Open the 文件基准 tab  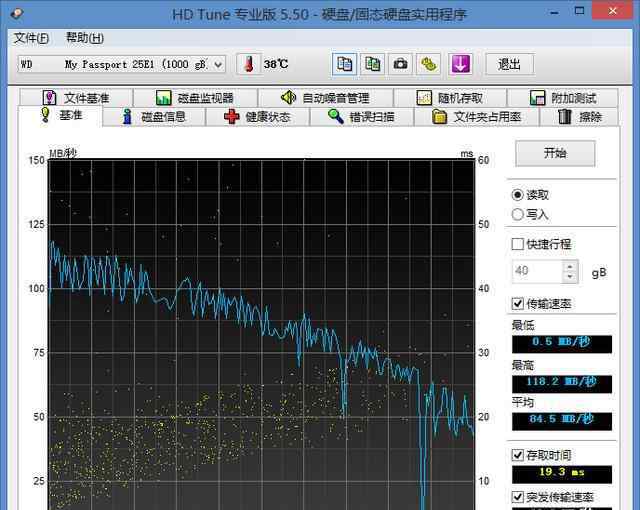(x=76, y=98)
